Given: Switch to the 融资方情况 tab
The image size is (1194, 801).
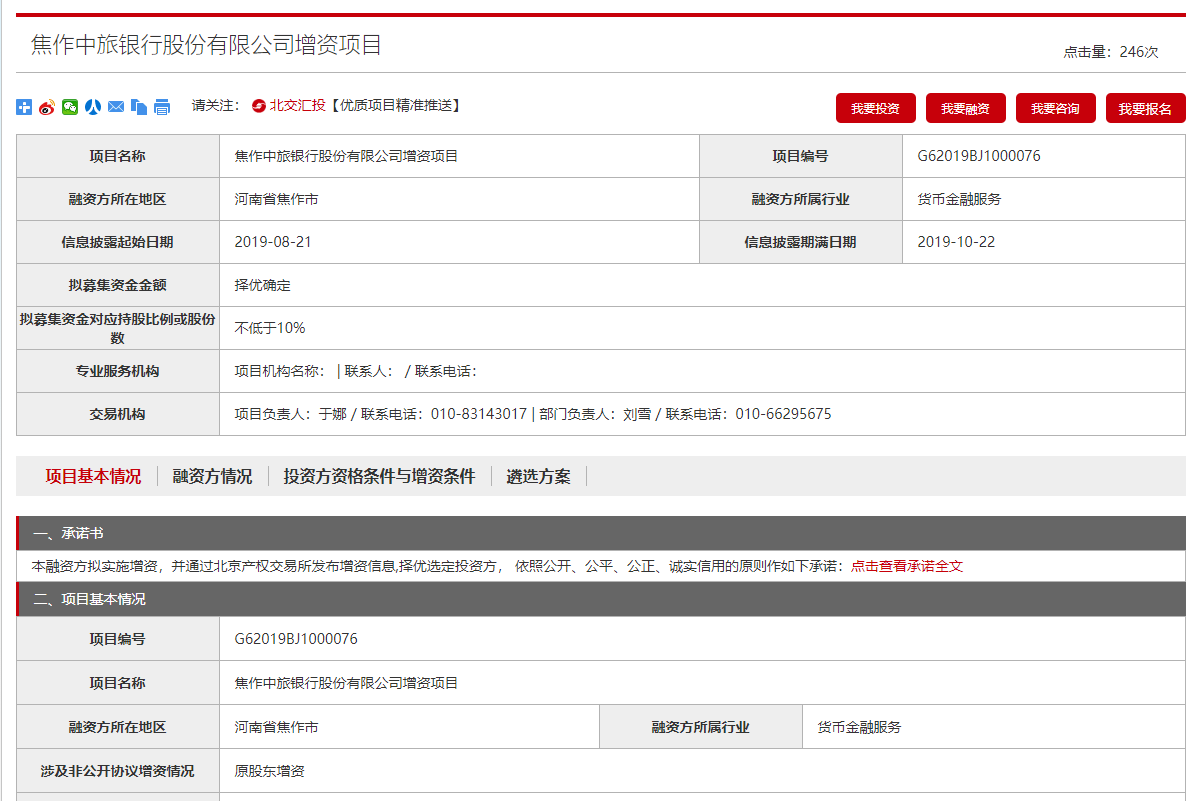Looking at the screenshot, I should click(214, 476).
